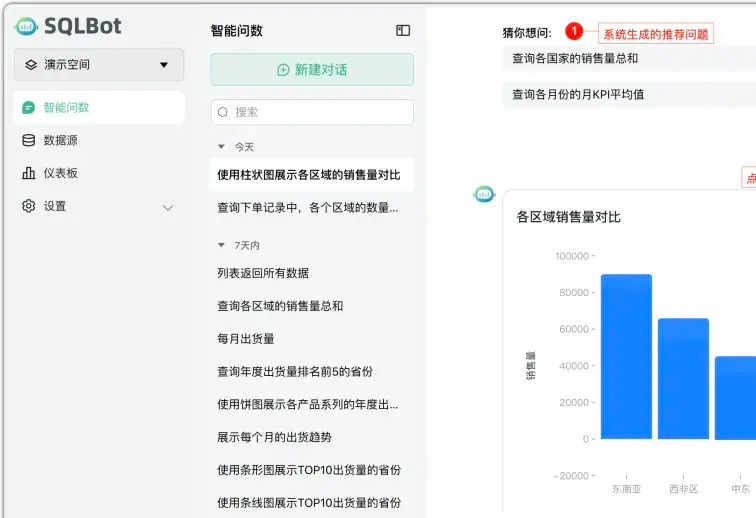Open chat 每月出货量

[312, 339]
